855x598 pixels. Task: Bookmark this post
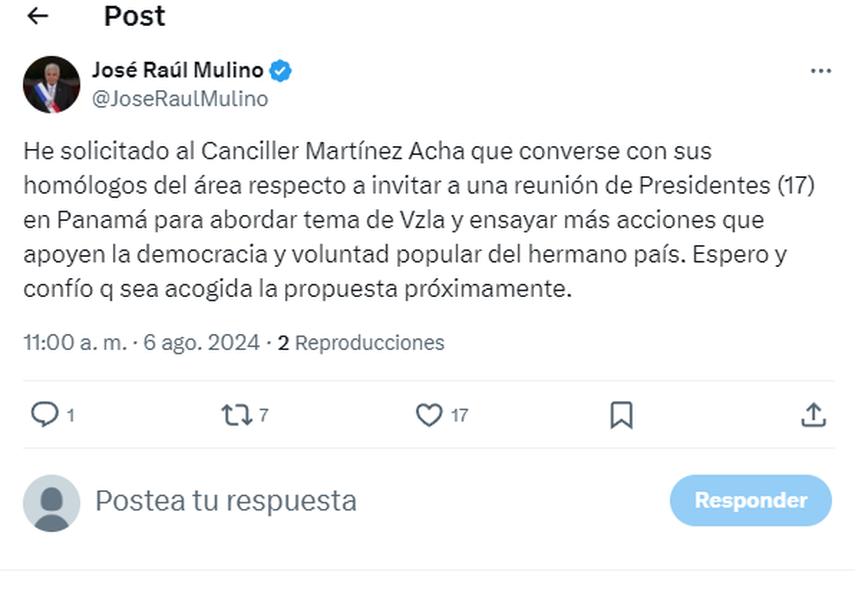coord(621,414)
